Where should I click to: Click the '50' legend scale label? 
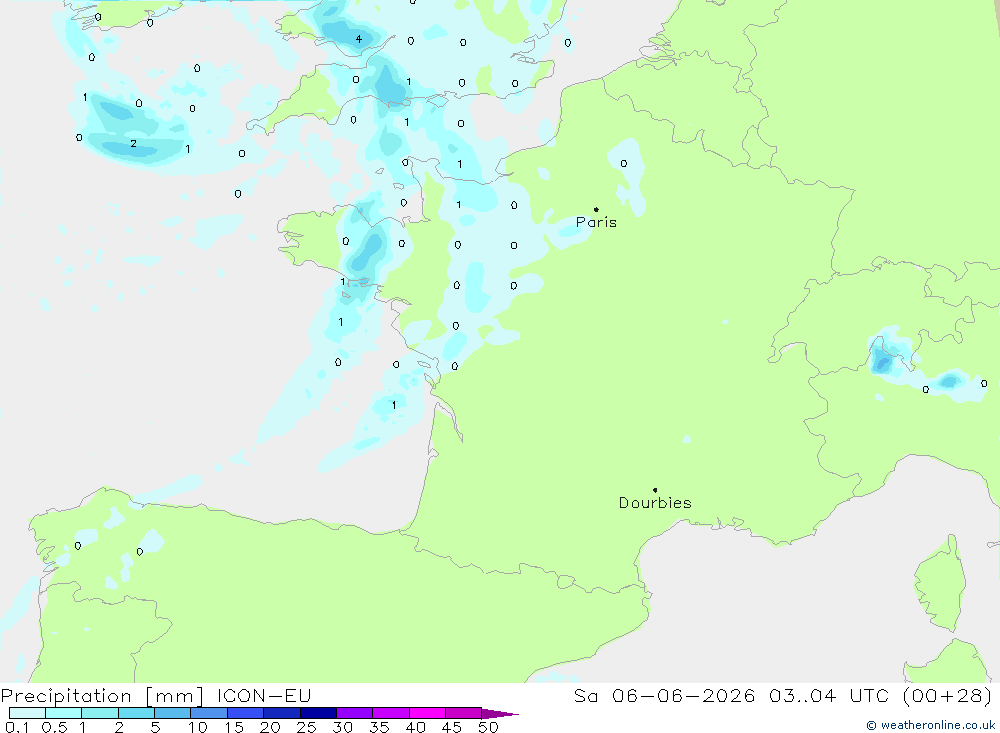[489, 727]
